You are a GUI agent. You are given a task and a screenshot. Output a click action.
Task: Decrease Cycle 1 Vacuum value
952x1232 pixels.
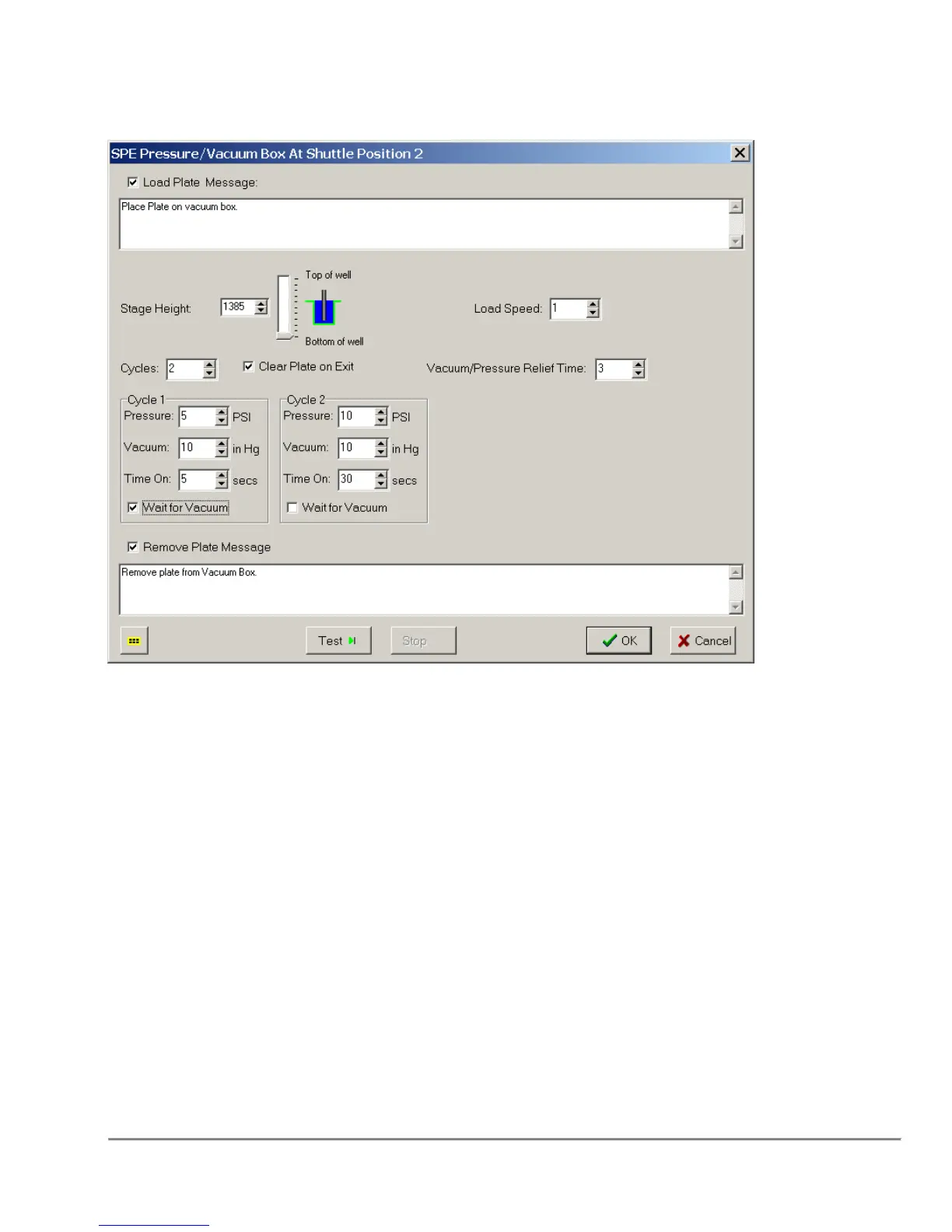click(222, 453)
